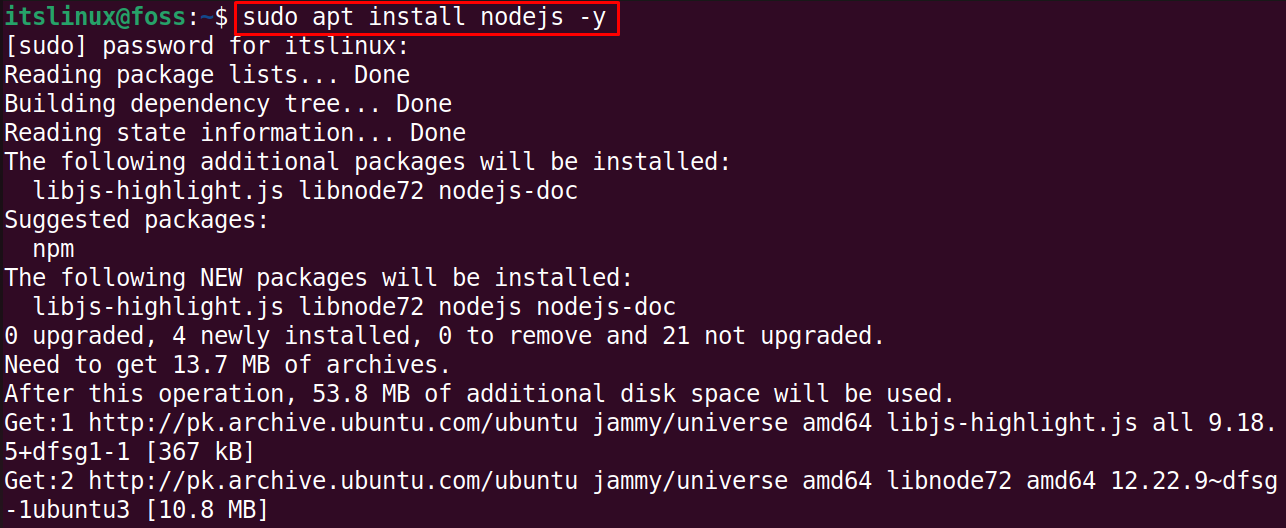Click the itslinux@foss prompt text

[94, 17]
